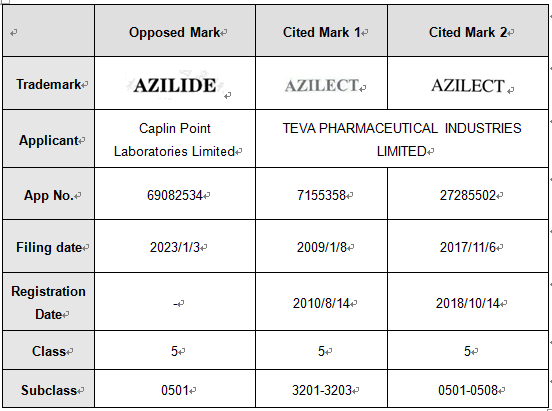Click subclass range 0501-0508
Screen dimensions: 552x411
468,390
